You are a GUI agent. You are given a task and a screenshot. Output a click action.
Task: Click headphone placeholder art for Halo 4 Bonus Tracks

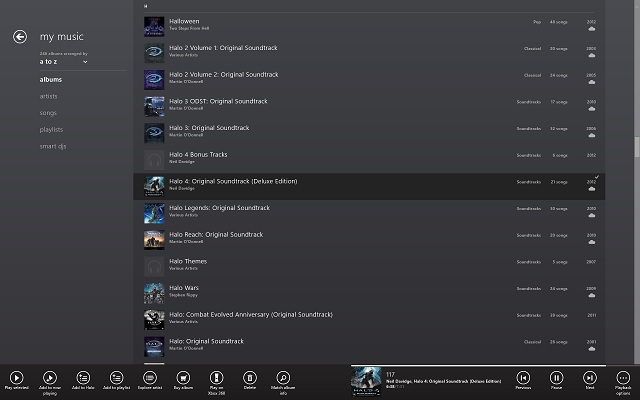(x=154, y=160)
